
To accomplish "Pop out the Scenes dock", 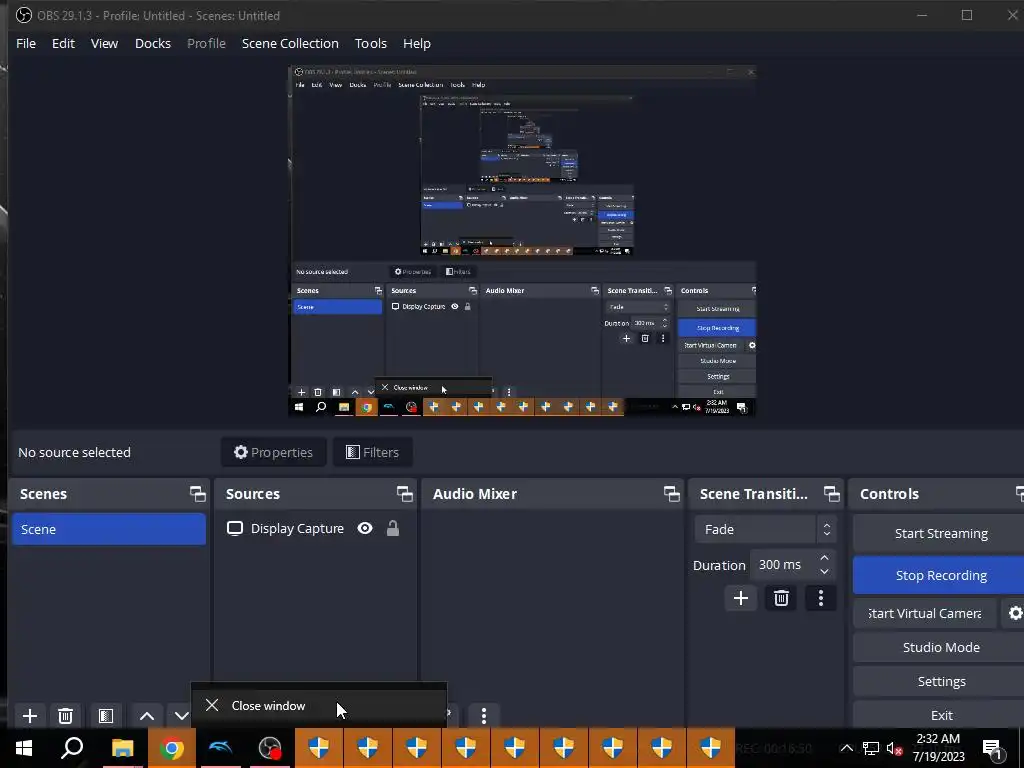I will (197, 494).
